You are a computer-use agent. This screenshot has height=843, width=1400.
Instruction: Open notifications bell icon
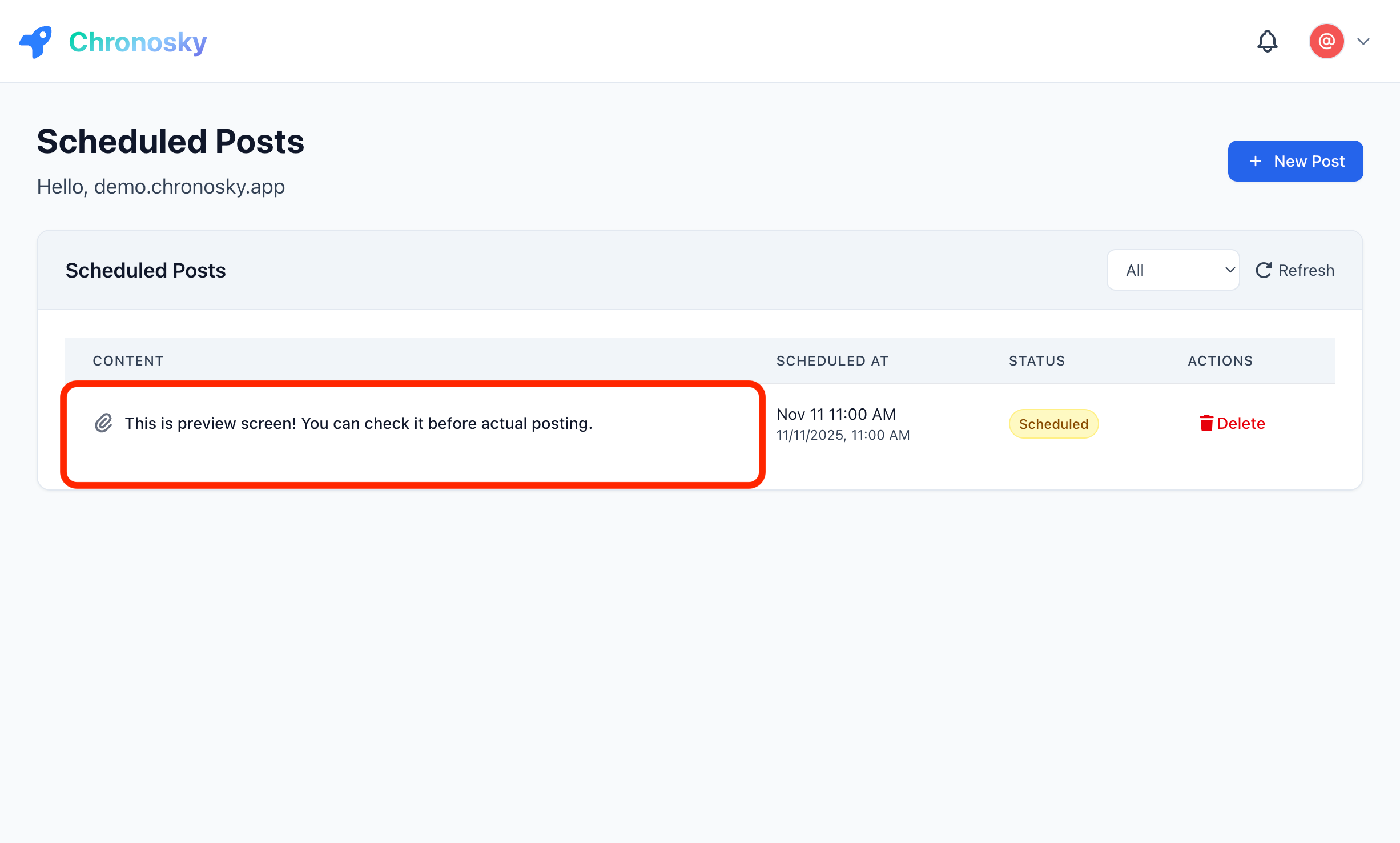1267,41
